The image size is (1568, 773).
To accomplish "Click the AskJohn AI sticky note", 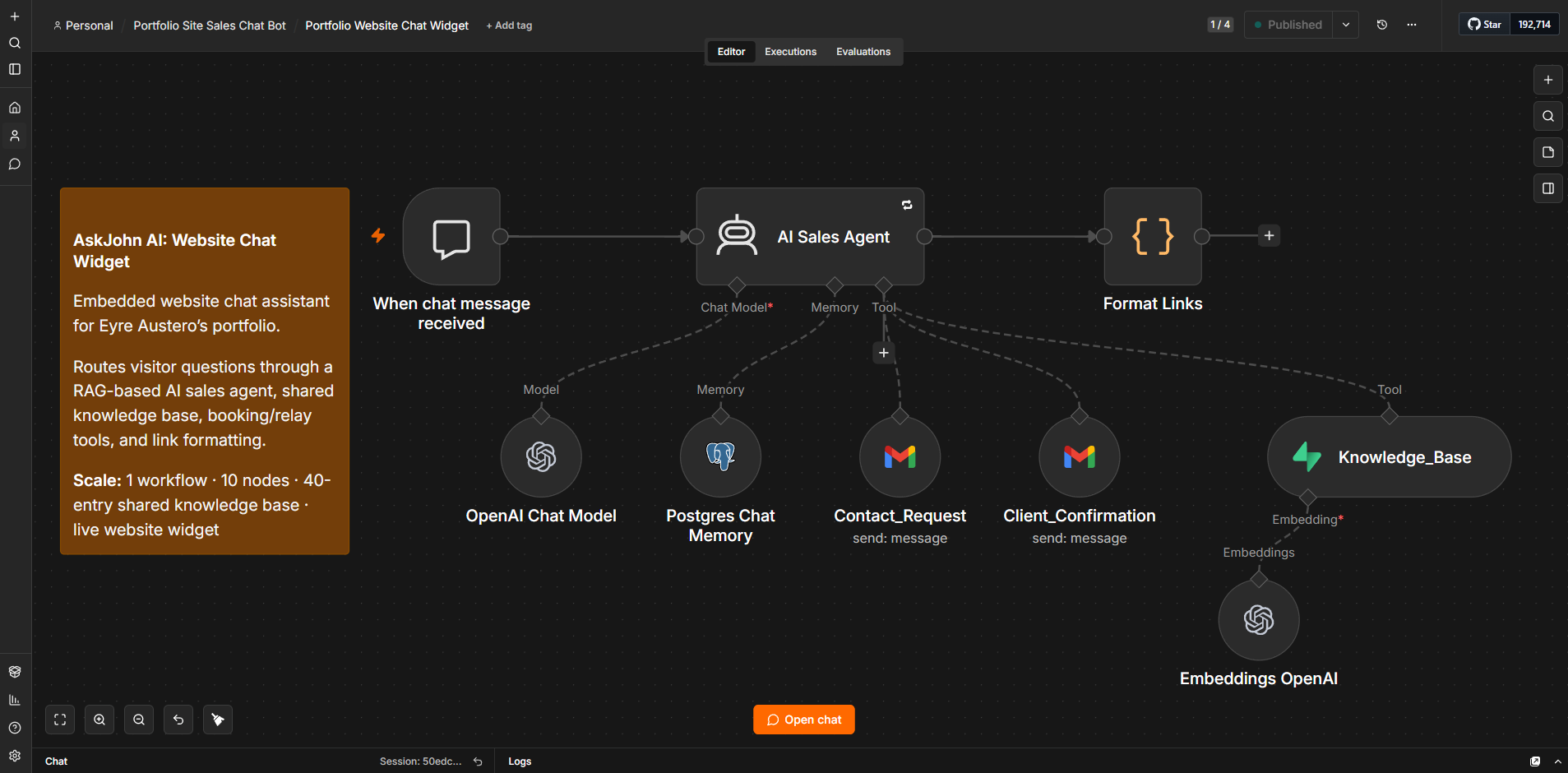I will 205,371.
